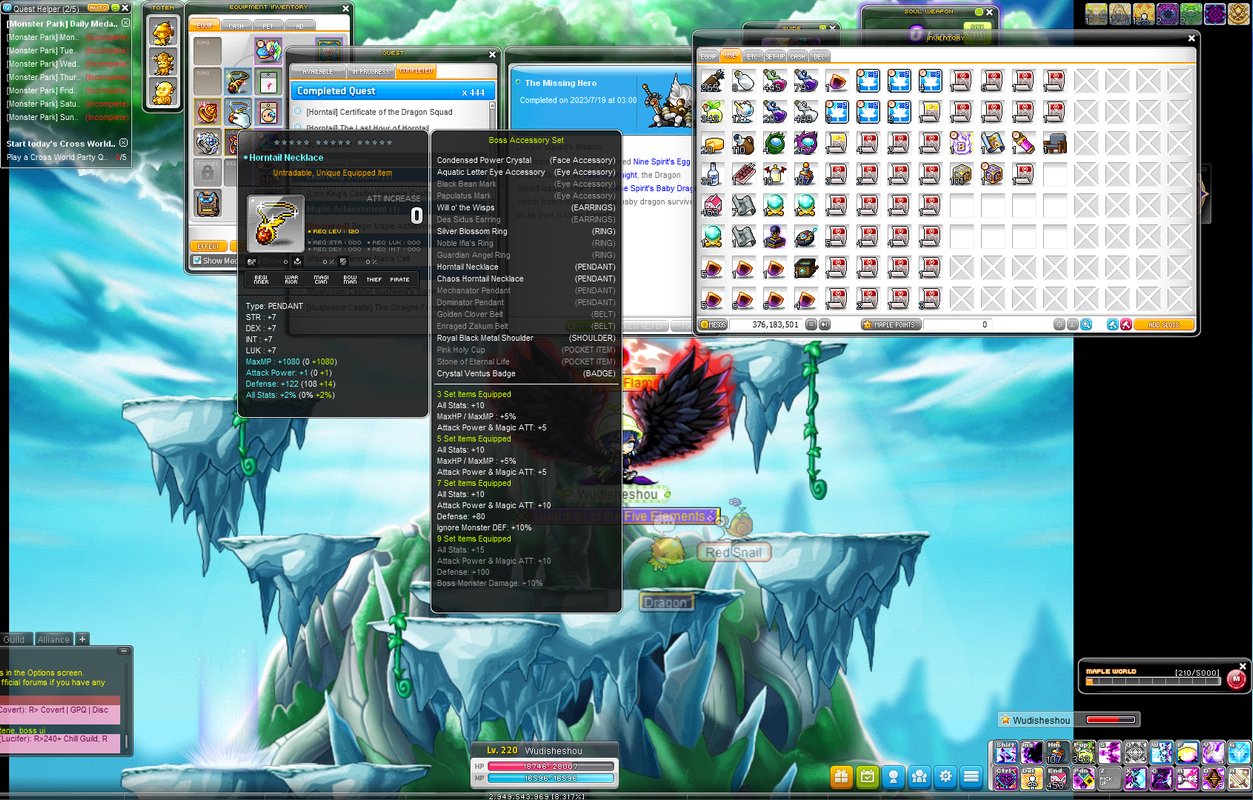Select the chair item in inventory
The image size is (1253, 800).
click(1056, 143)
